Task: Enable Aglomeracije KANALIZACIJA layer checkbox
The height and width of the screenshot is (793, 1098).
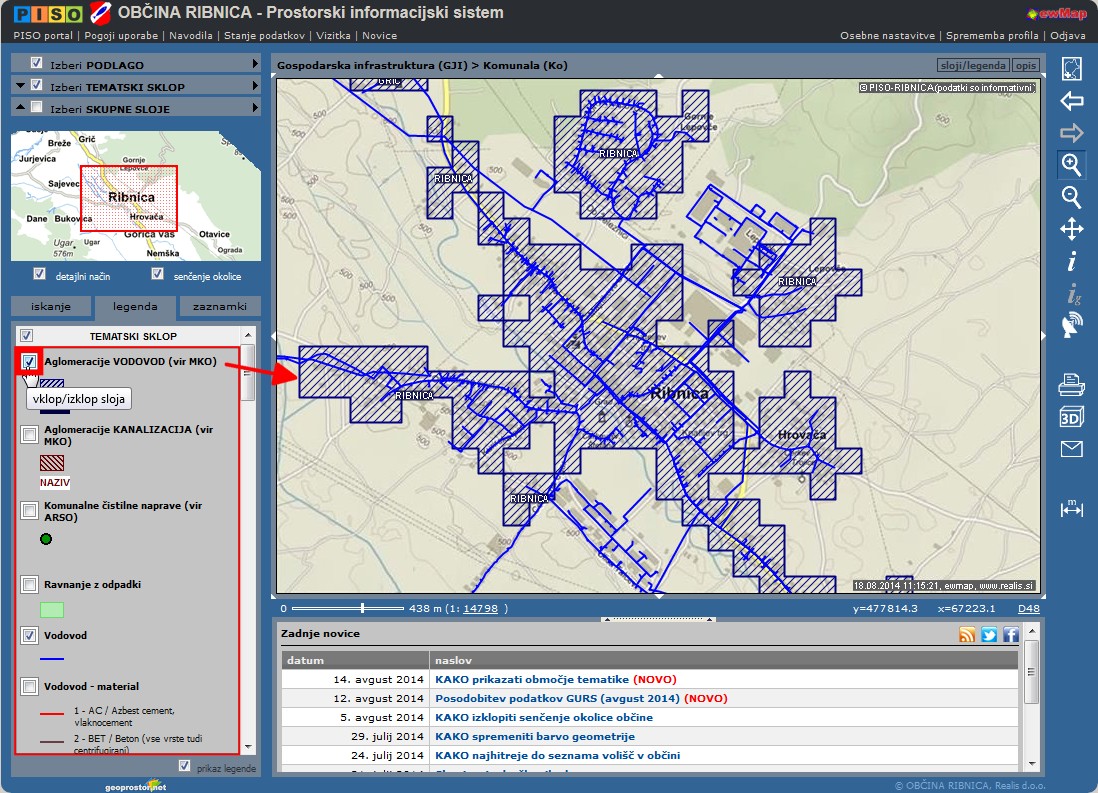Action: pos(30,434)
